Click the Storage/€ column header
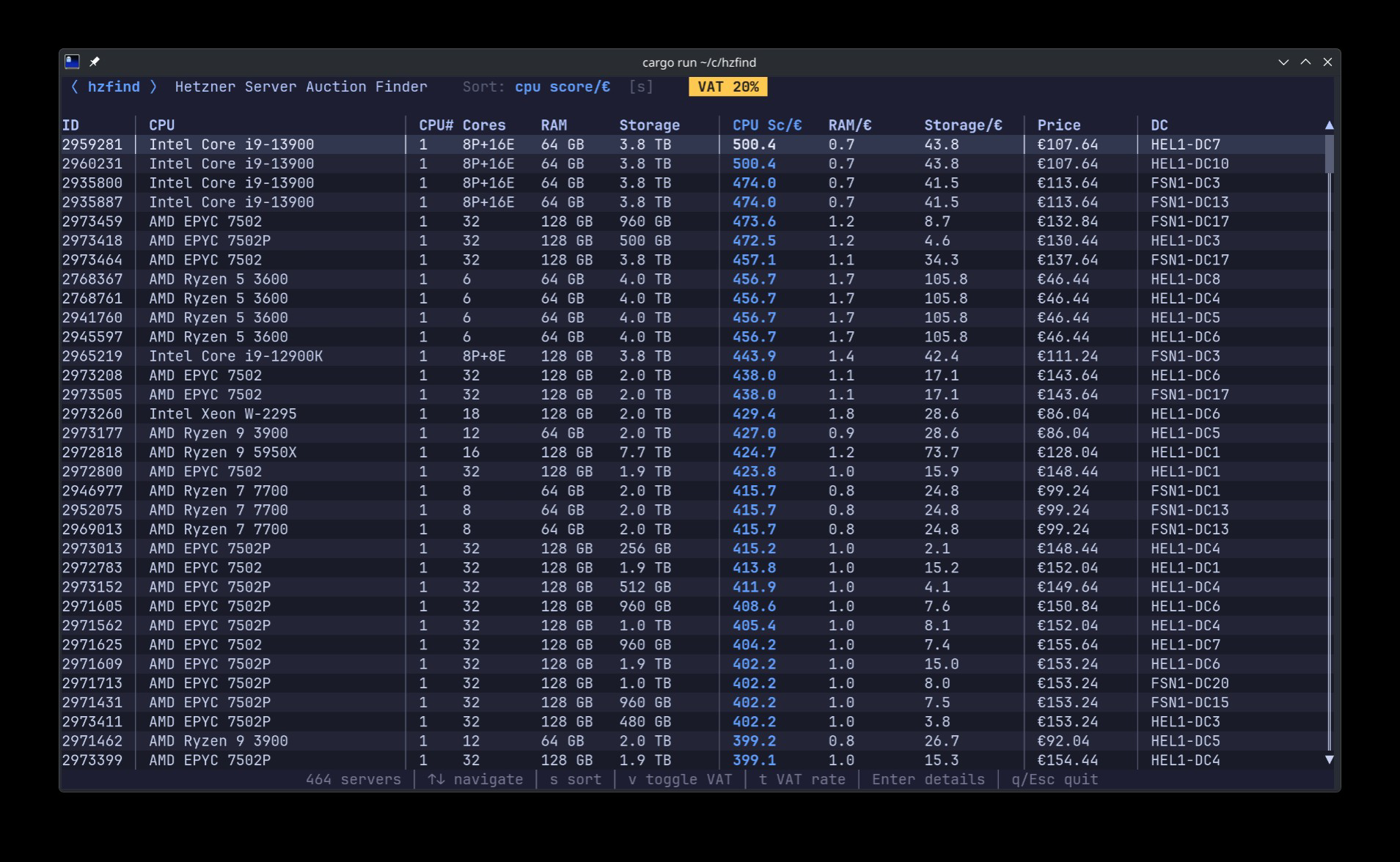 tap(963, 125)
